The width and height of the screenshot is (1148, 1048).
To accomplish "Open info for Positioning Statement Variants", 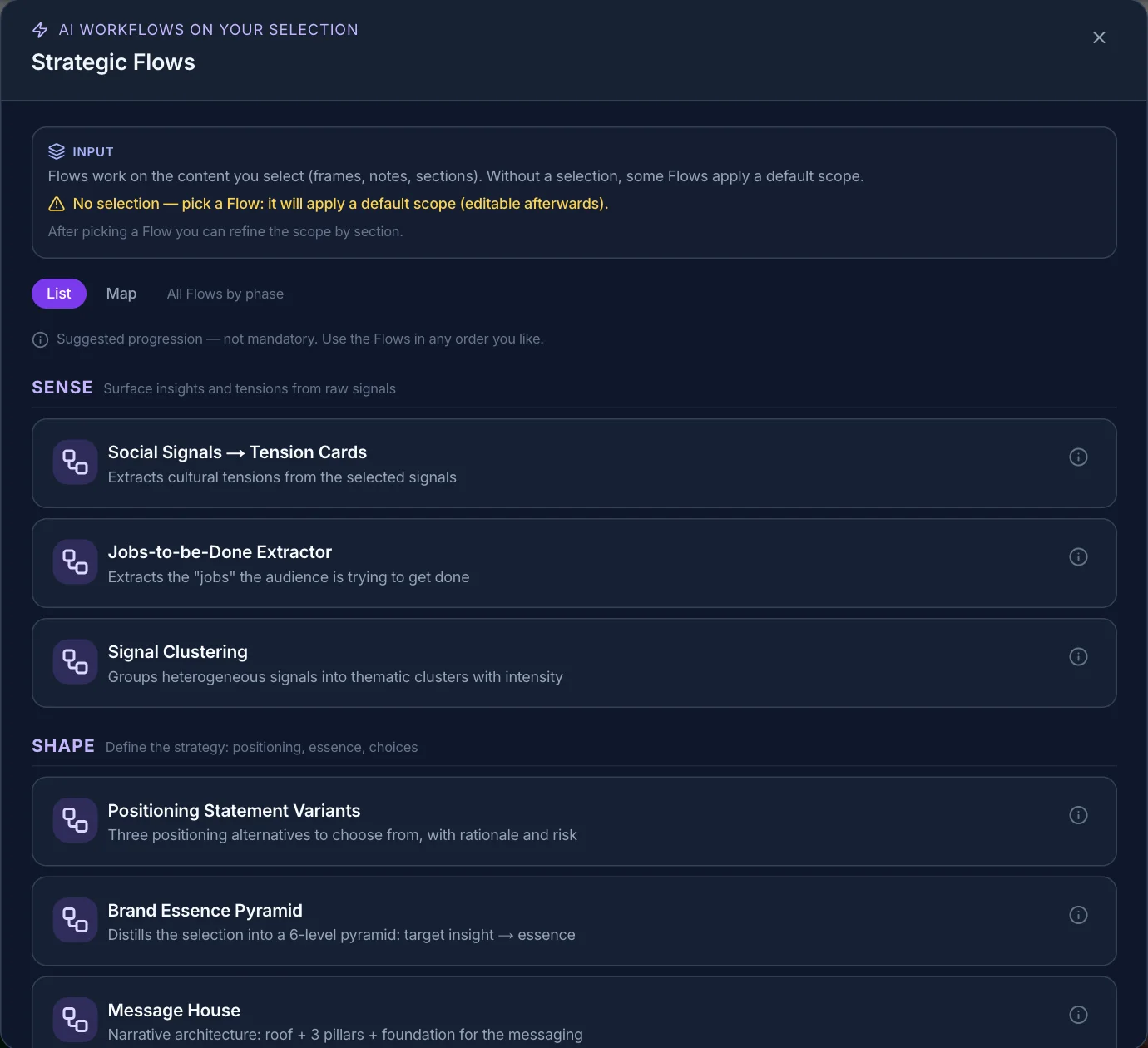I will coord(1078,815).
